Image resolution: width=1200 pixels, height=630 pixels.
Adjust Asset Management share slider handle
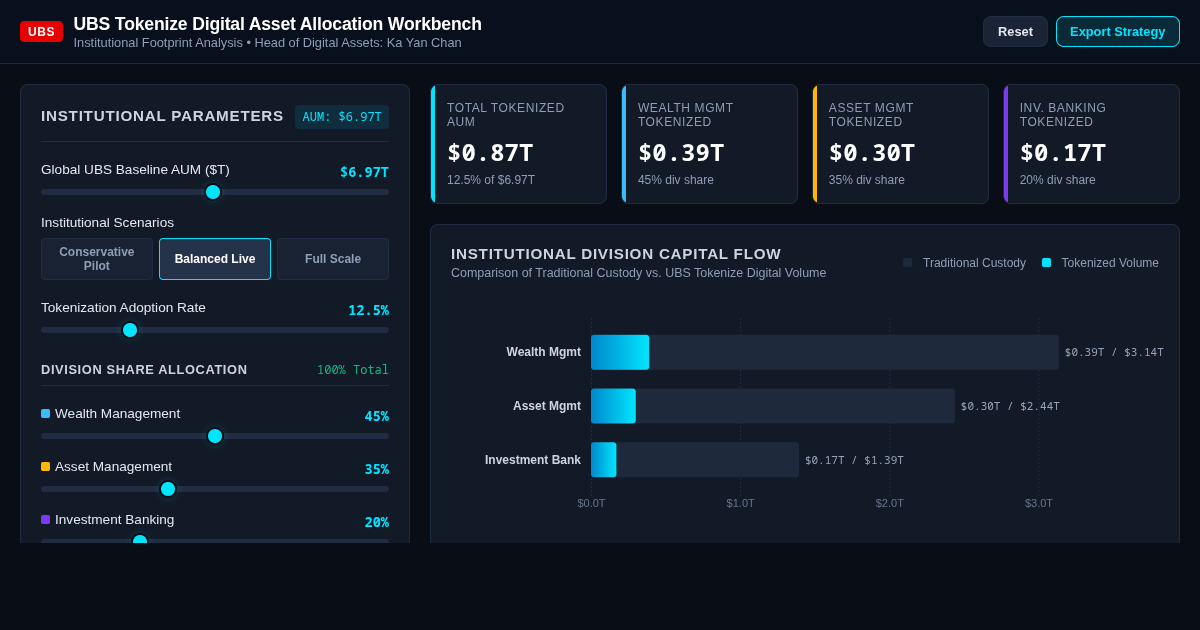coord(168,489)
